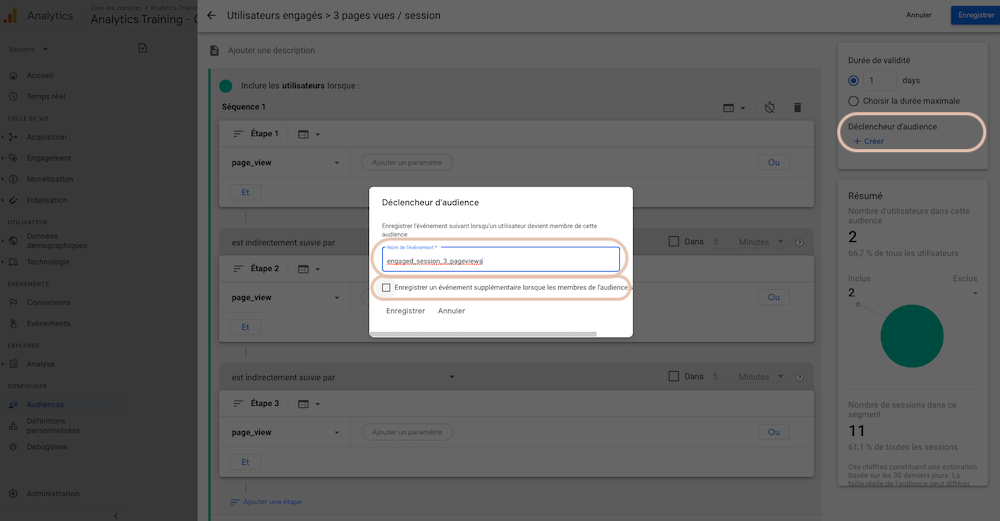1000x521 pixels.
Task: Click the Engagement sidebar icon
Action: point(13,158)
